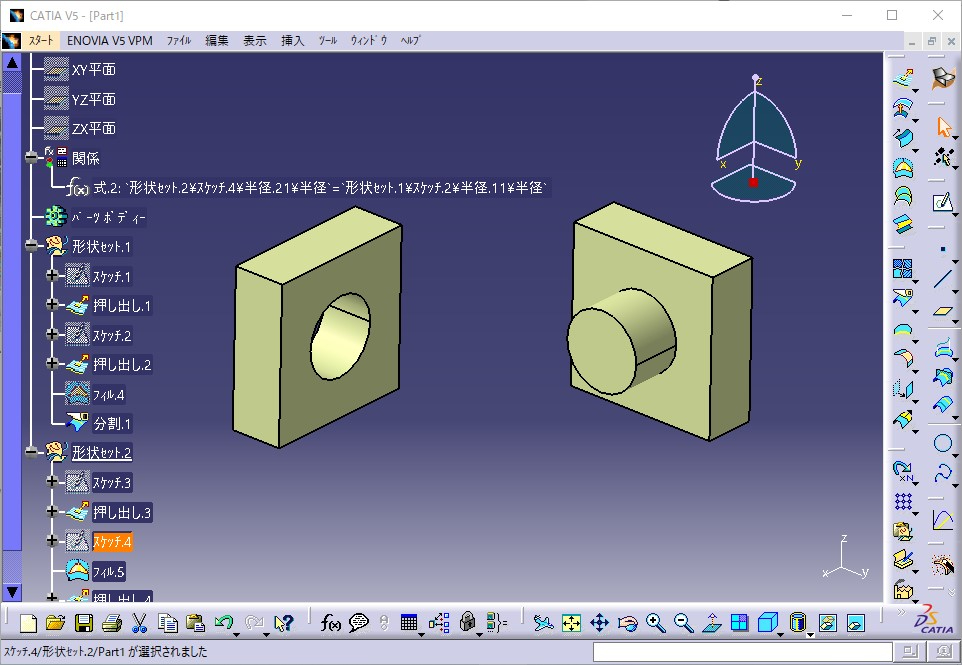Open the ENOVIA V5 VPM menu
The width and height of the screenshot is (962, 665).
pos(110,40)
